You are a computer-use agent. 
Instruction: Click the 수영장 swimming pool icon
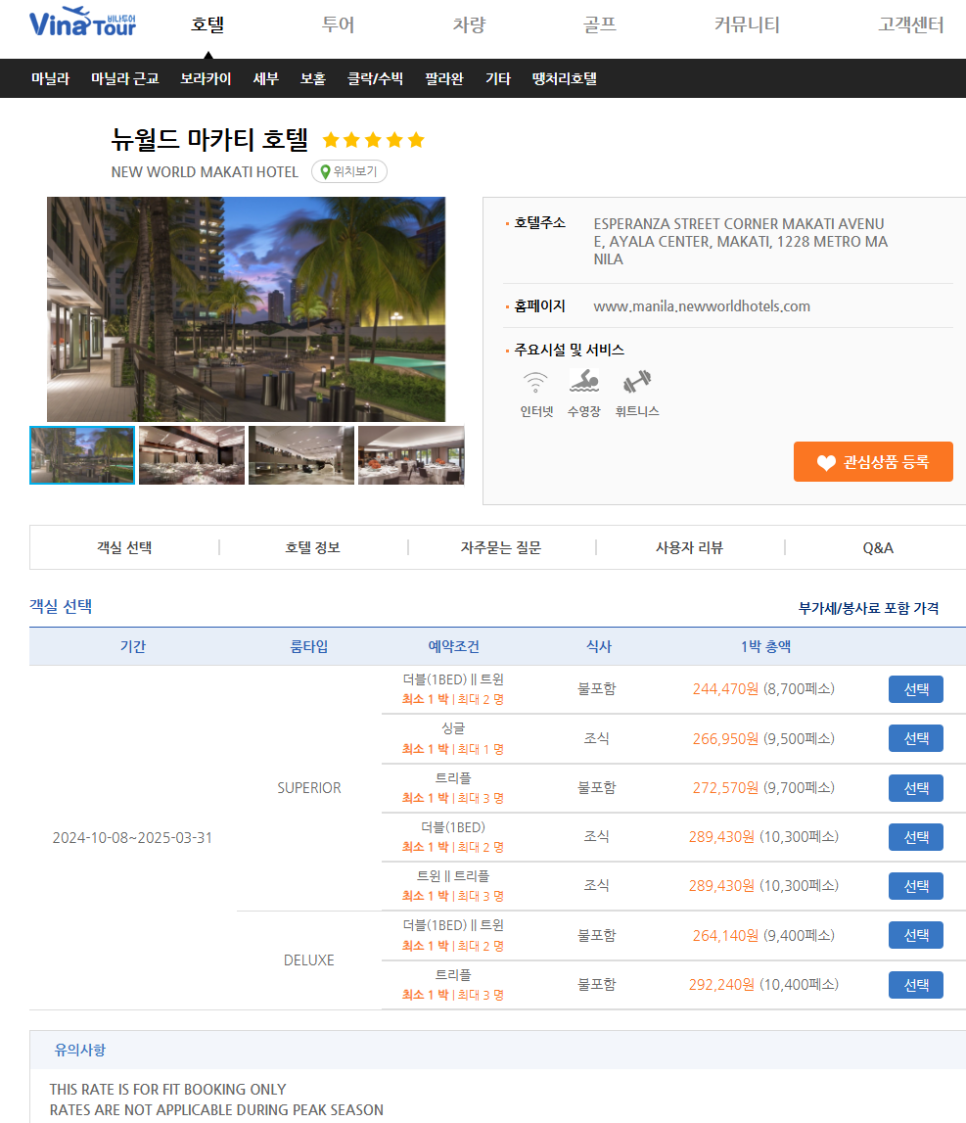[584, 381]
